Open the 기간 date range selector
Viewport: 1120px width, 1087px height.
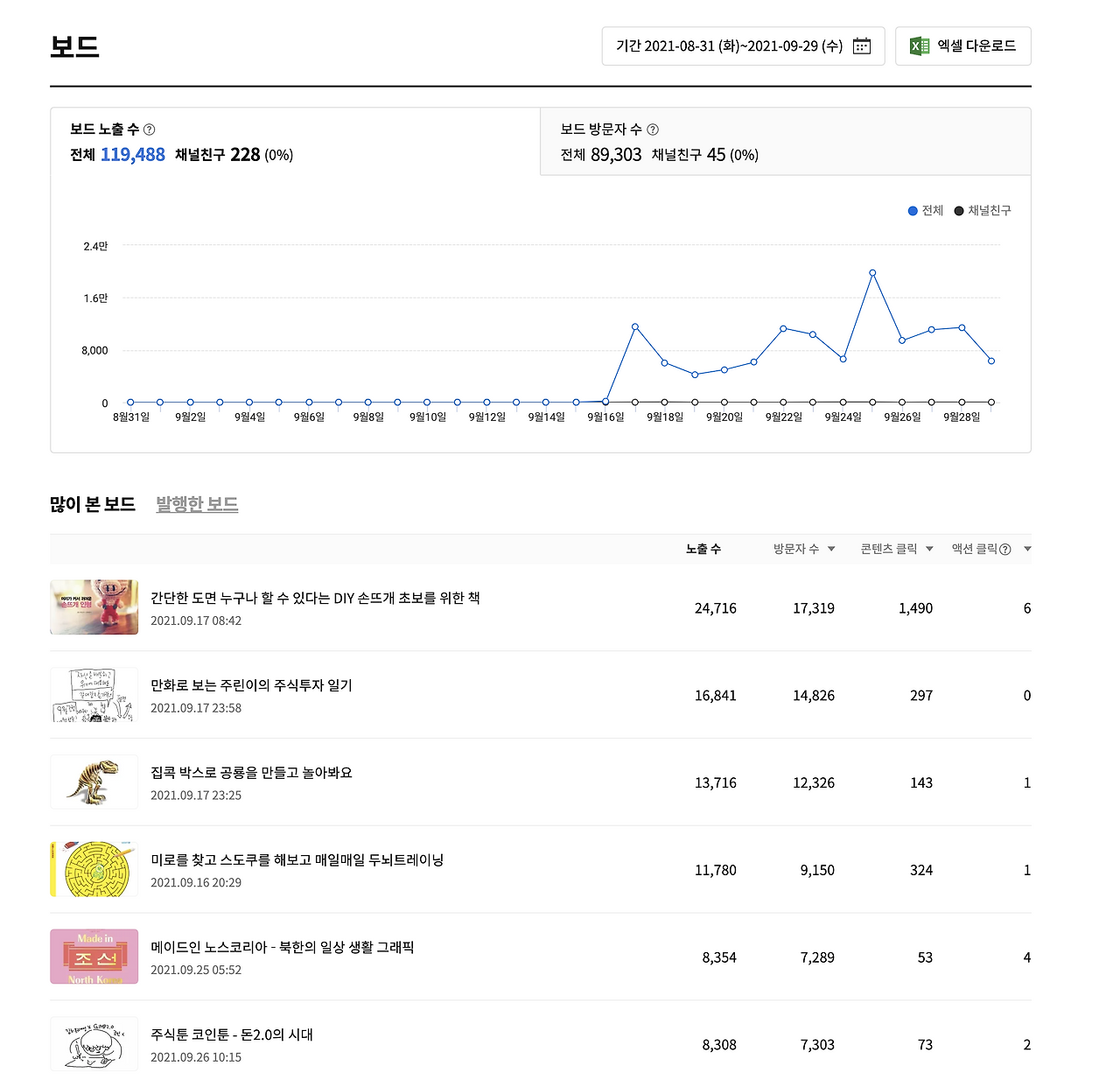pyautogui.click(x=743, y=46)
